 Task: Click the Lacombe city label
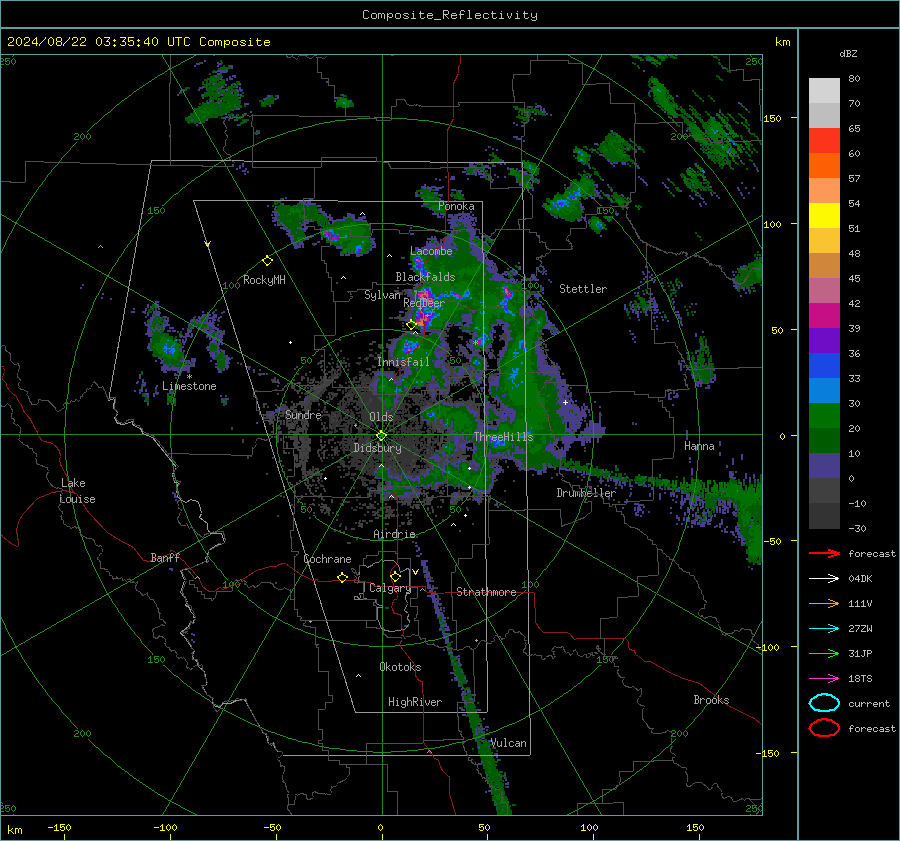click(431, 251)
